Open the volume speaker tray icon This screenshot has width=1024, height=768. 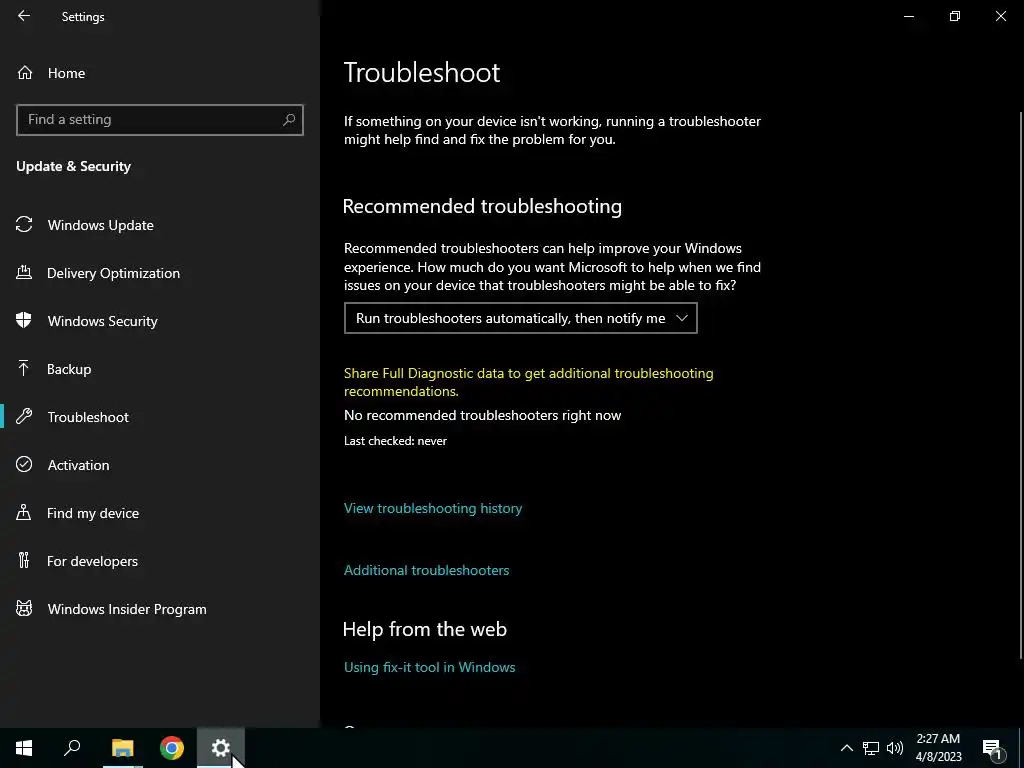(895, 748)
